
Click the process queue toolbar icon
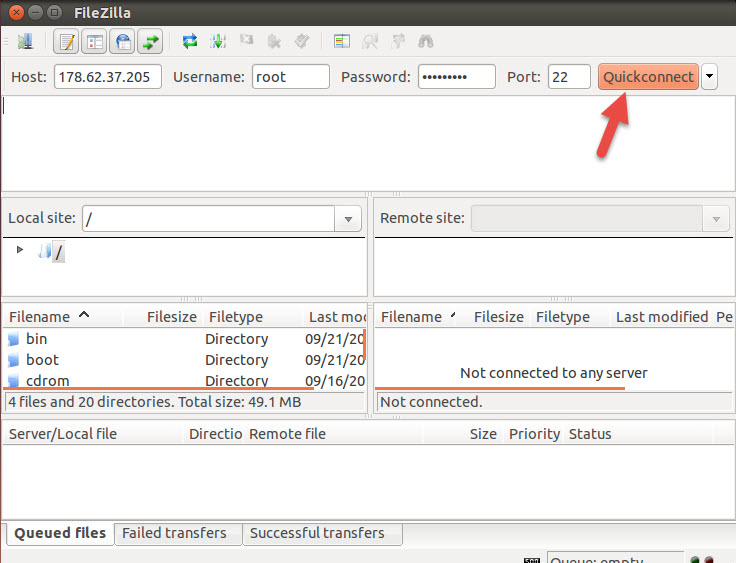pos(217,42)
